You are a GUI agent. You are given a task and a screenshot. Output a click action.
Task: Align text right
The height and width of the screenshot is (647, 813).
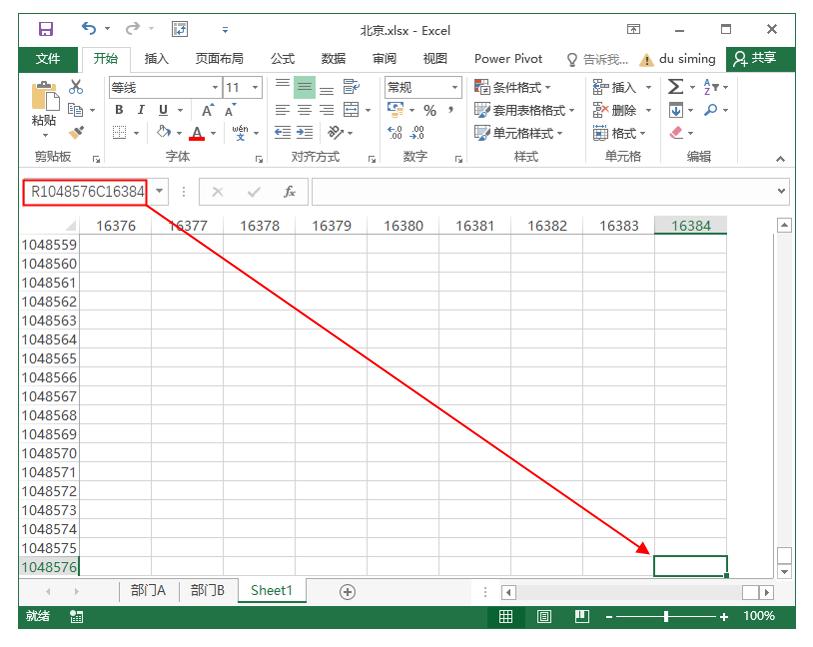327,110
